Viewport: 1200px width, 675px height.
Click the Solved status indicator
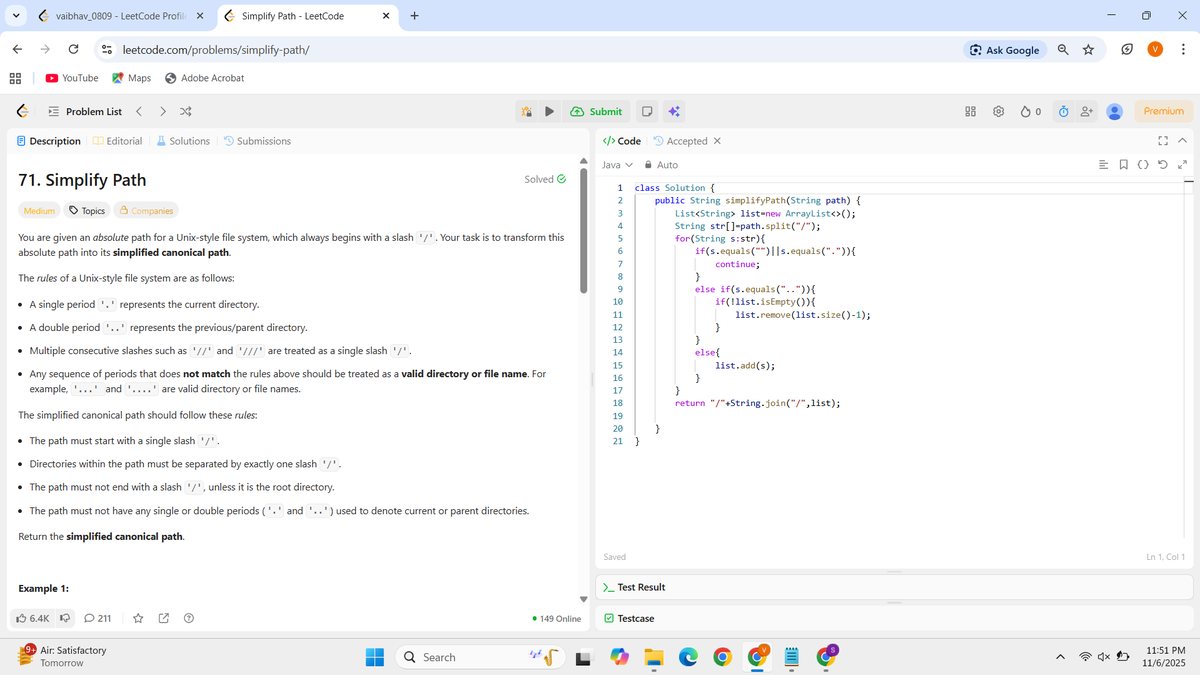545,179
